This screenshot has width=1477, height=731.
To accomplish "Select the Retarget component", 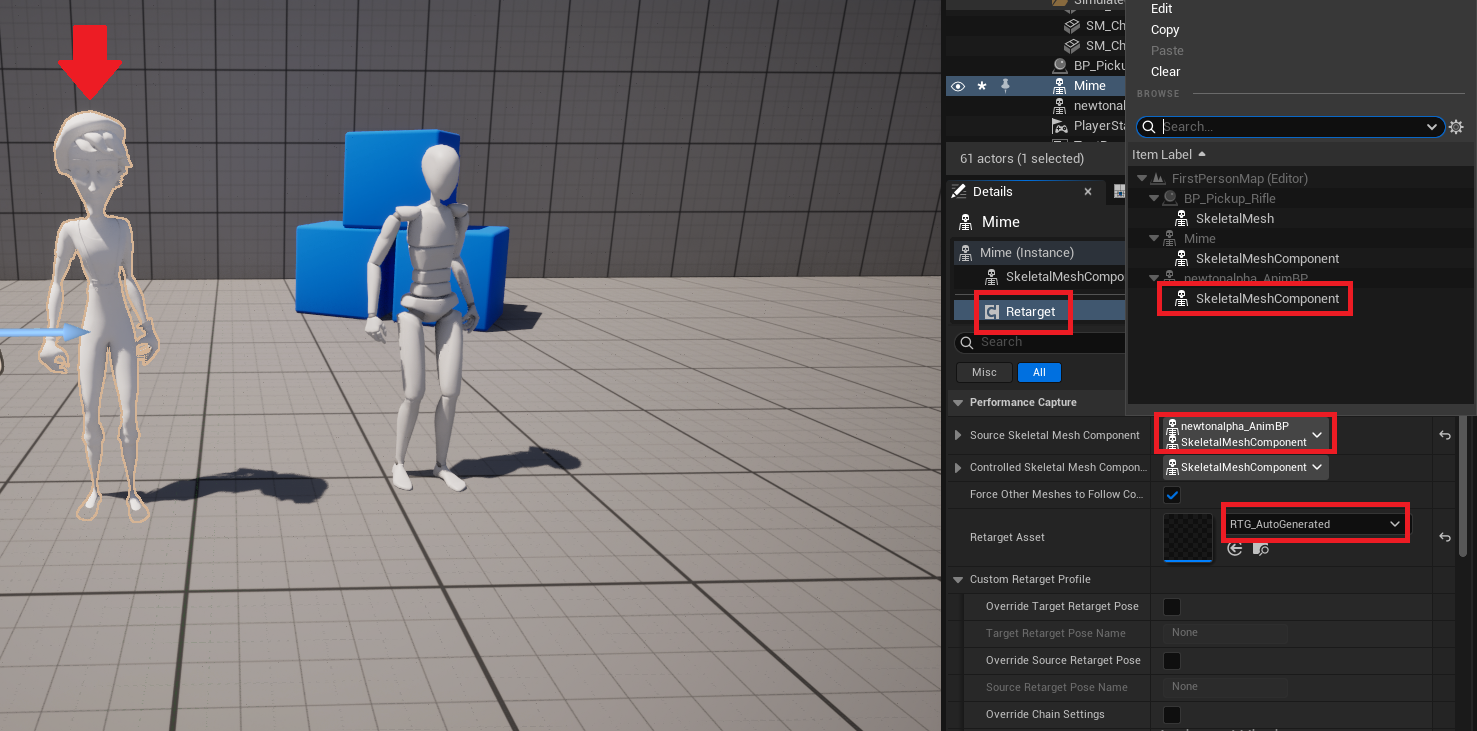I will (x=1030, y=312).
